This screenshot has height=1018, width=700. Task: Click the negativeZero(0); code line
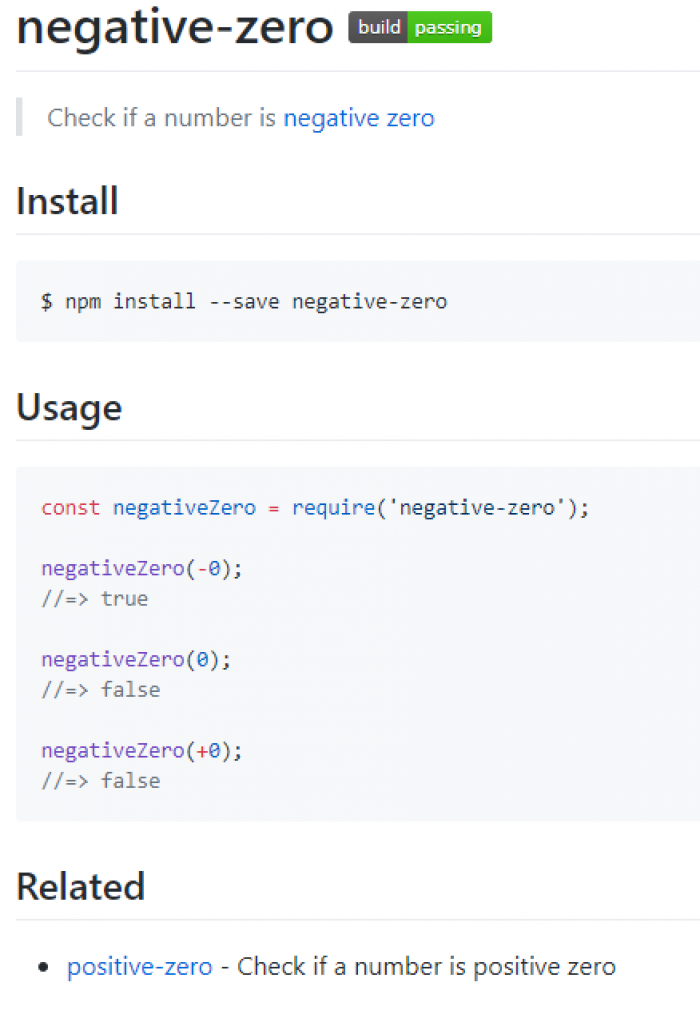[136, 660]
